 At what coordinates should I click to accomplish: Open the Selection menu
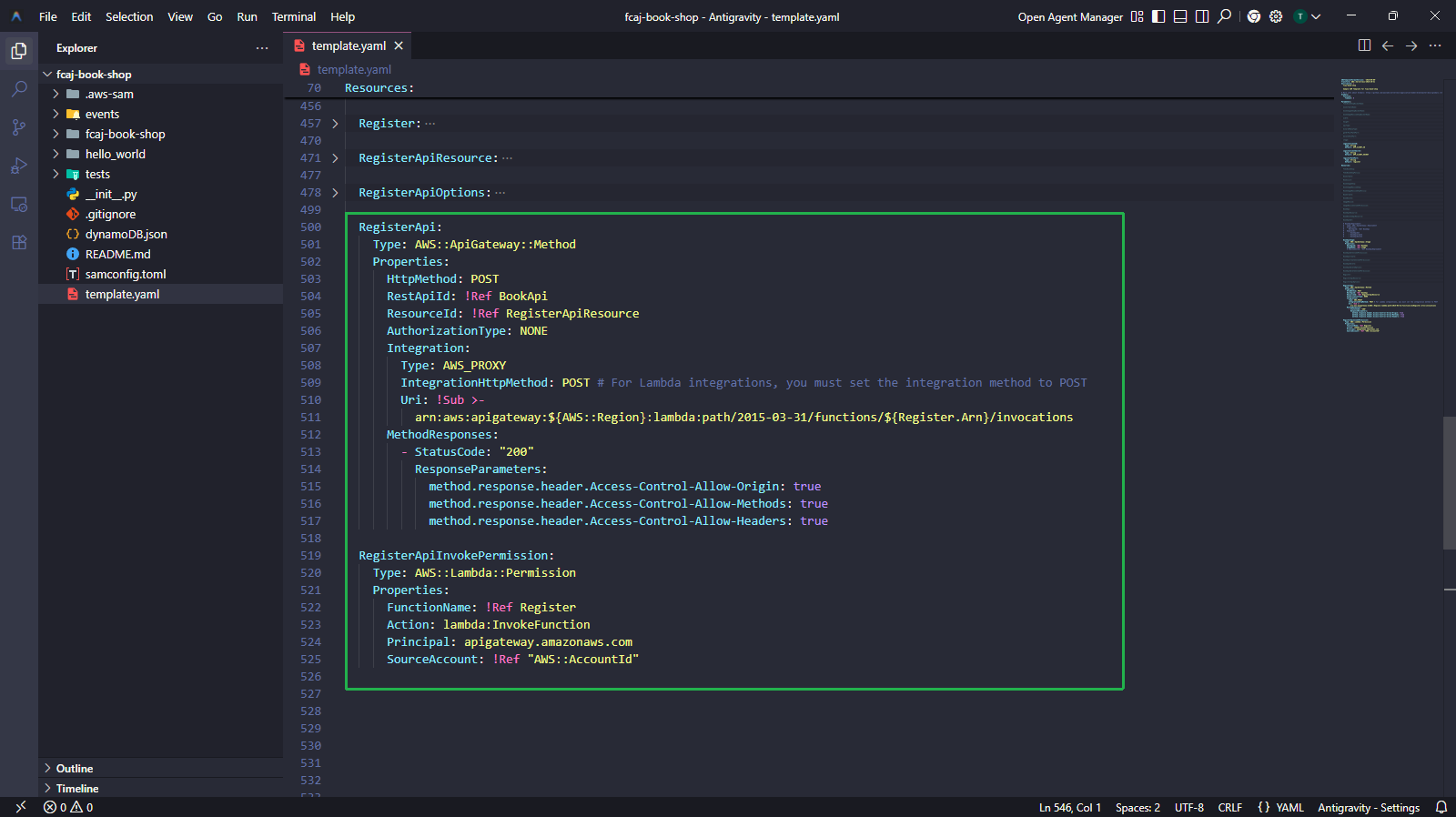(x=129, y=16)
